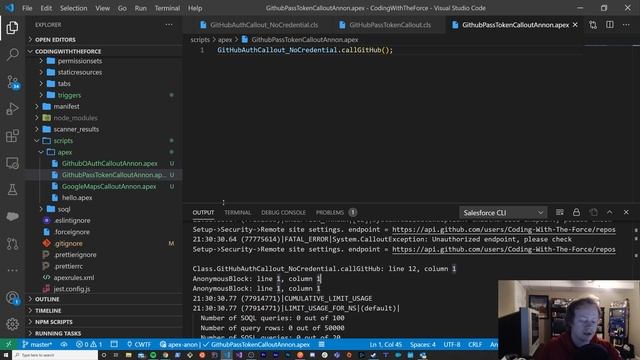
Task: Click Ln 1, Col 45 cursor position
Action: (385, 344)
